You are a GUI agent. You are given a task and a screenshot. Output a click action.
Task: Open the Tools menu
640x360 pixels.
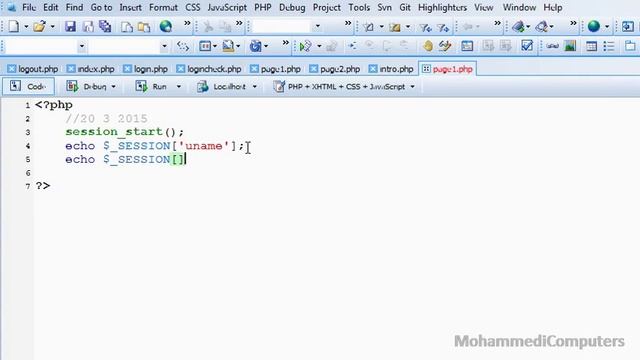(x=359, y=7)
